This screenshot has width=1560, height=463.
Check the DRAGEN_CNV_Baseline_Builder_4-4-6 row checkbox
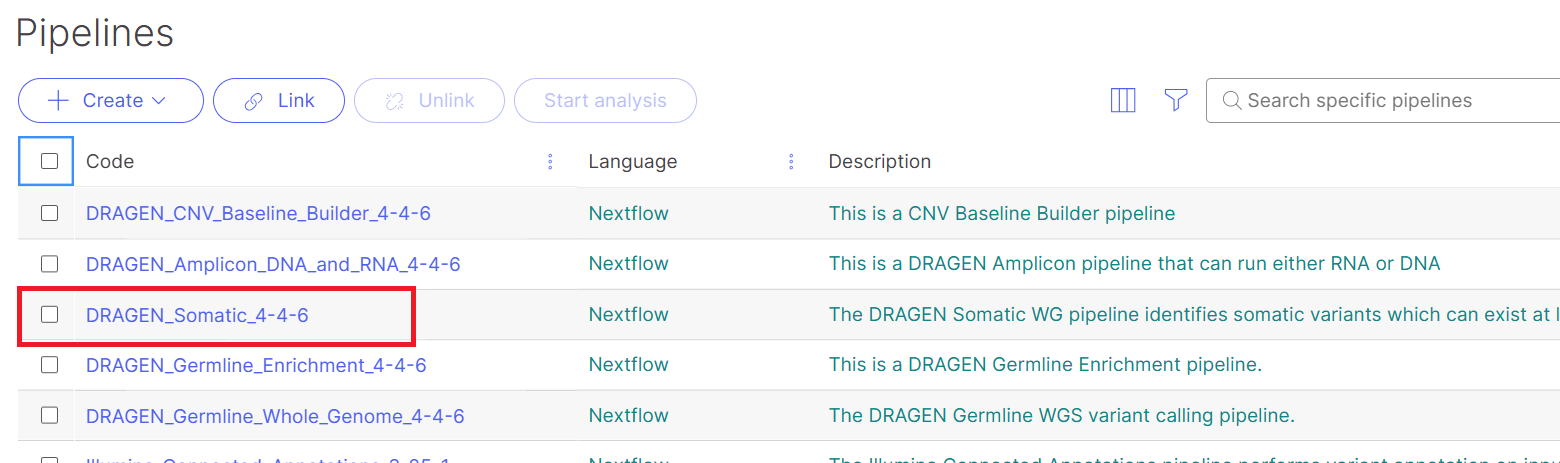(49, 213)
